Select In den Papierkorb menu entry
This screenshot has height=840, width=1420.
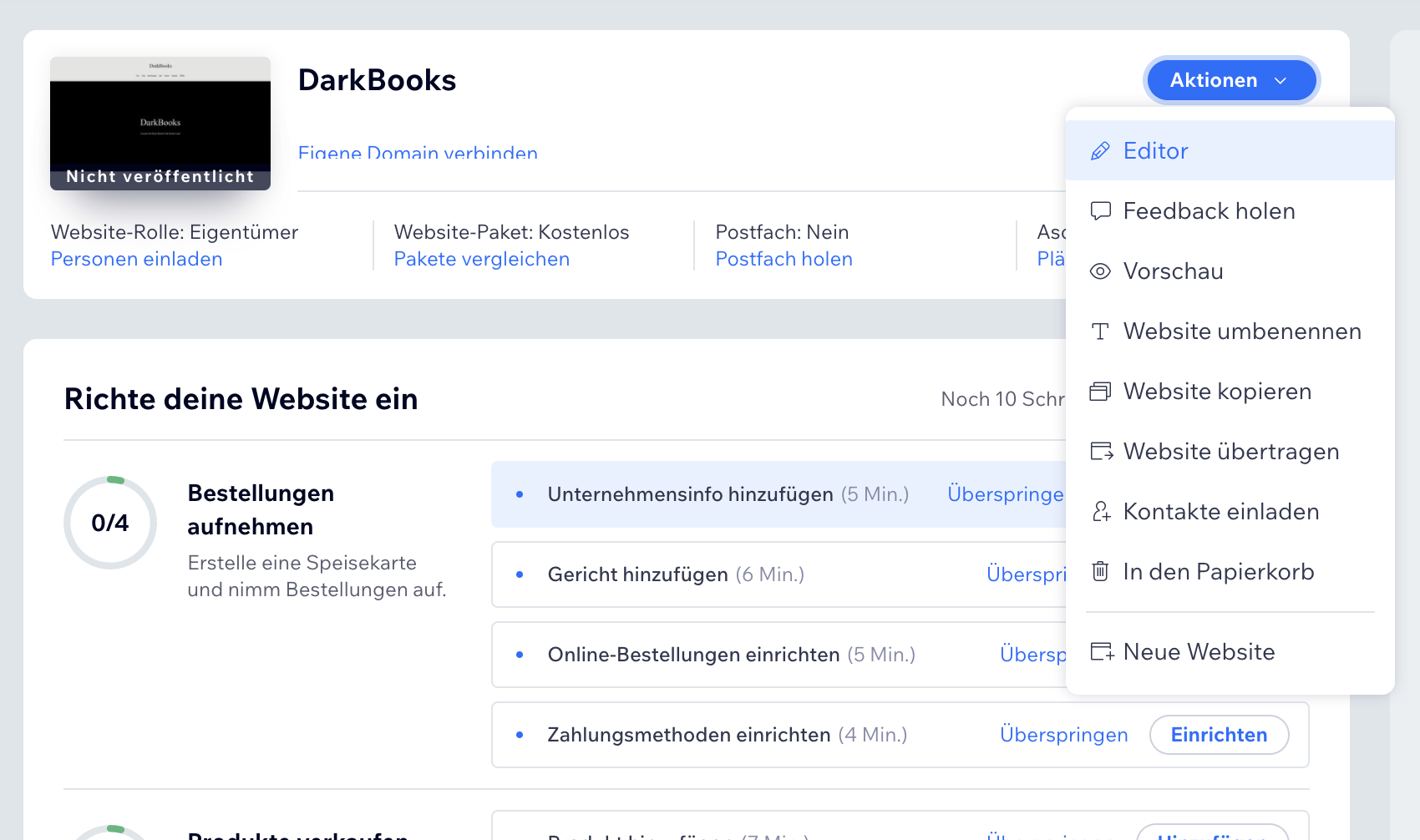point(1230,571)
